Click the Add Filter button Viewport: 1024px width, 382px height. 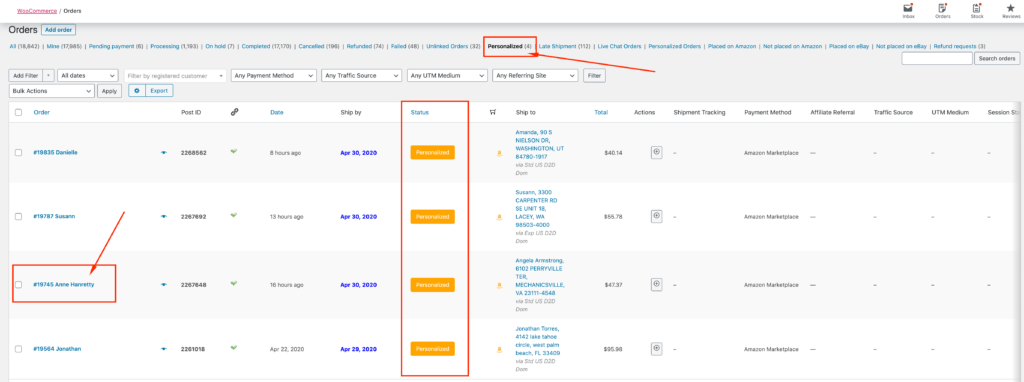click(26, 76)
